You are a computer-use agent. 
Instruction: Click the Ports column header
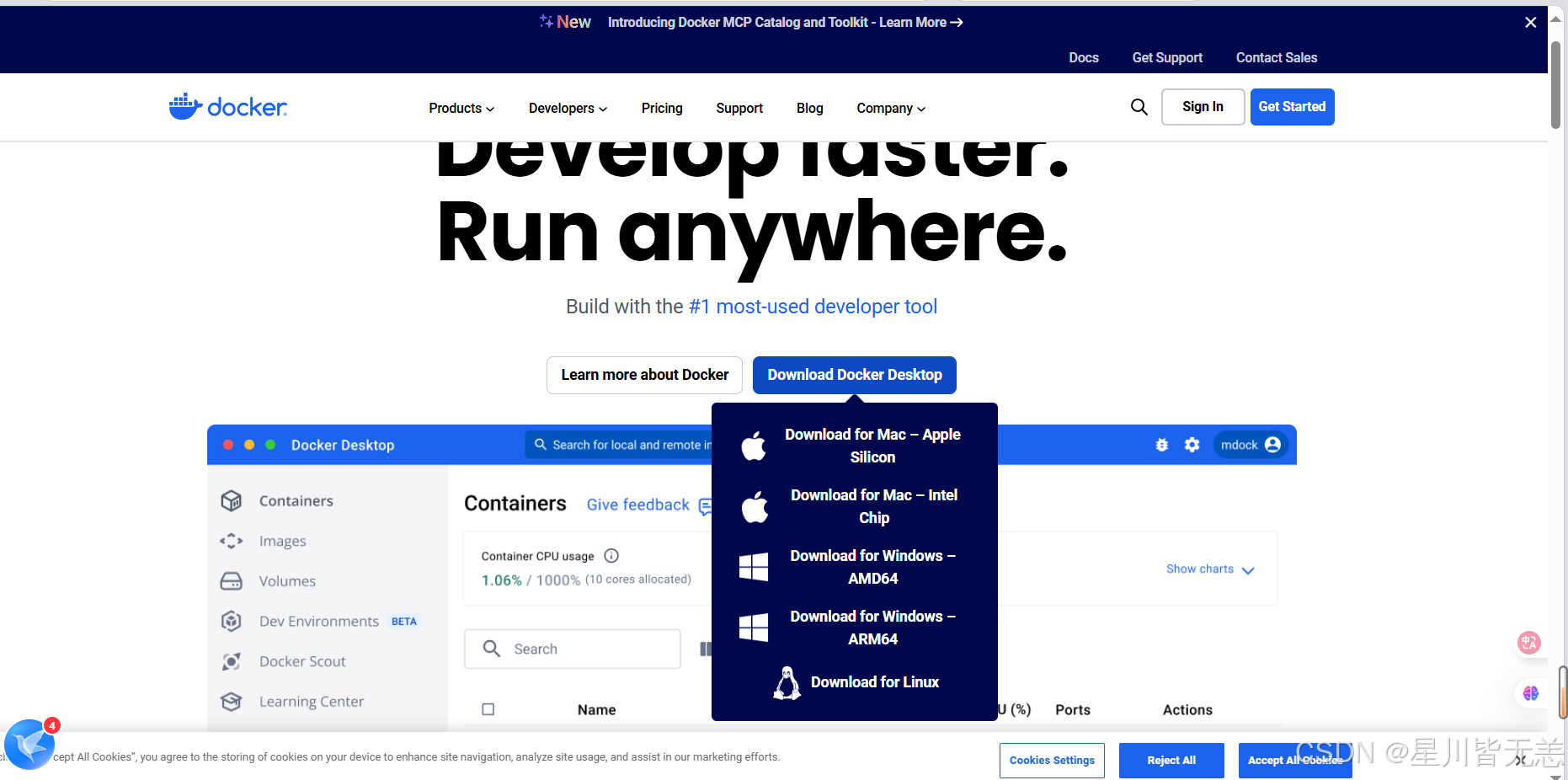[1073, 710]
